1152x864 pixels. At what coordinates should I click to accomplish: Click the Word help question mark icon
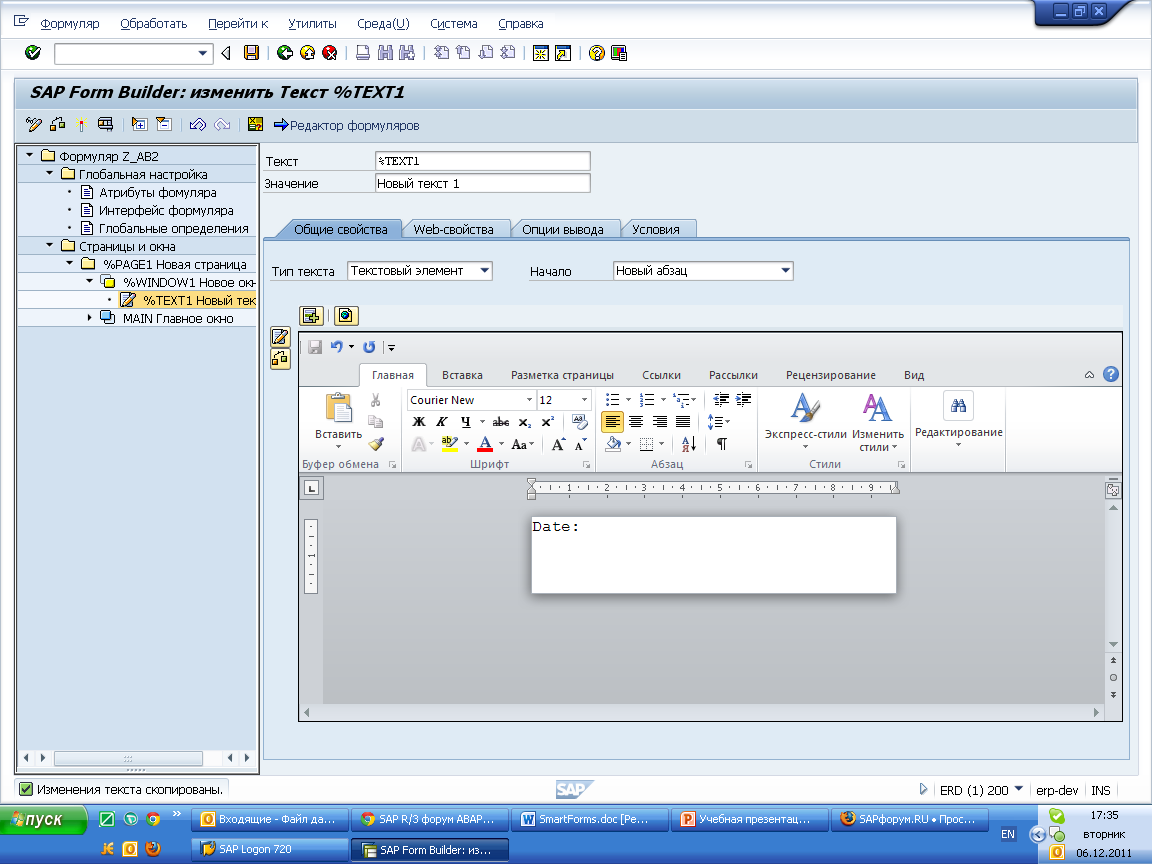1111,375
